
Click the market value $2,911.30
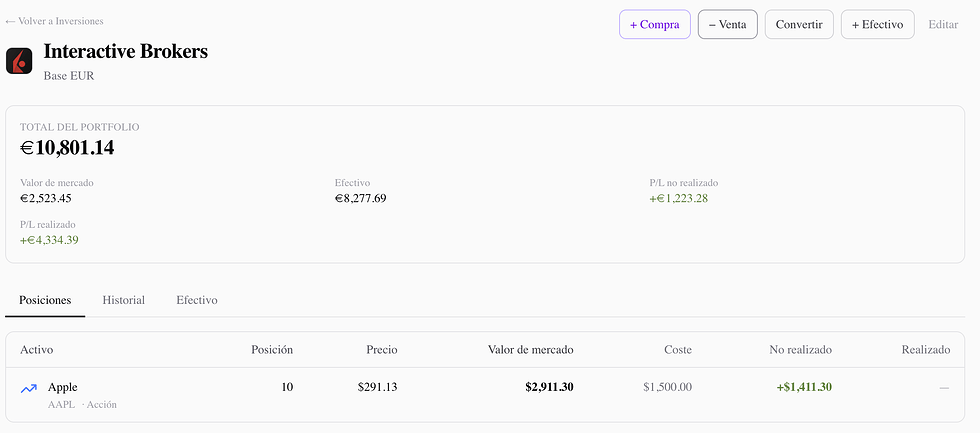tap(549, 387)
